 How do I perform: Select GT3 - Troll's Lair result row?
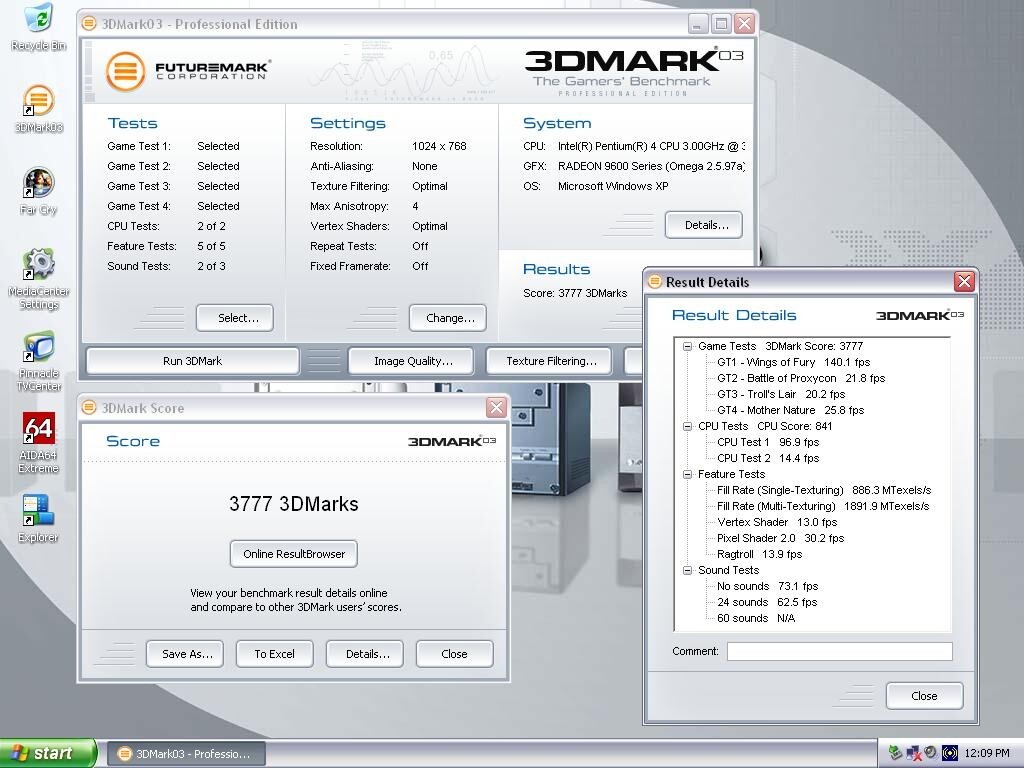[781, 394]
